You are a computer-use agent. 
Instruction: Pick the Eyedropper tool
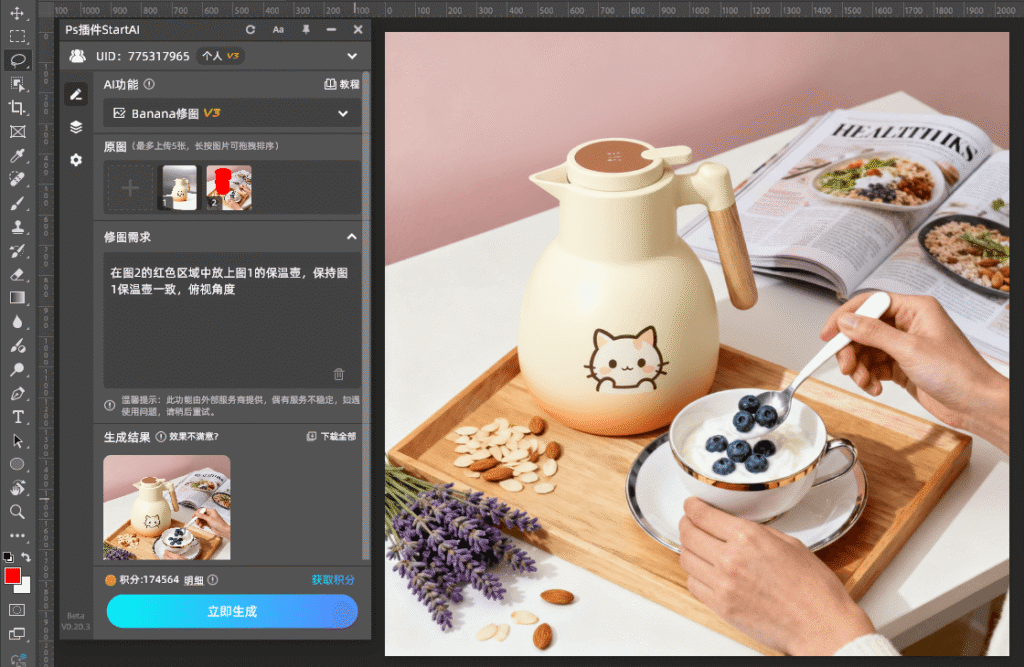click(17, 156)
